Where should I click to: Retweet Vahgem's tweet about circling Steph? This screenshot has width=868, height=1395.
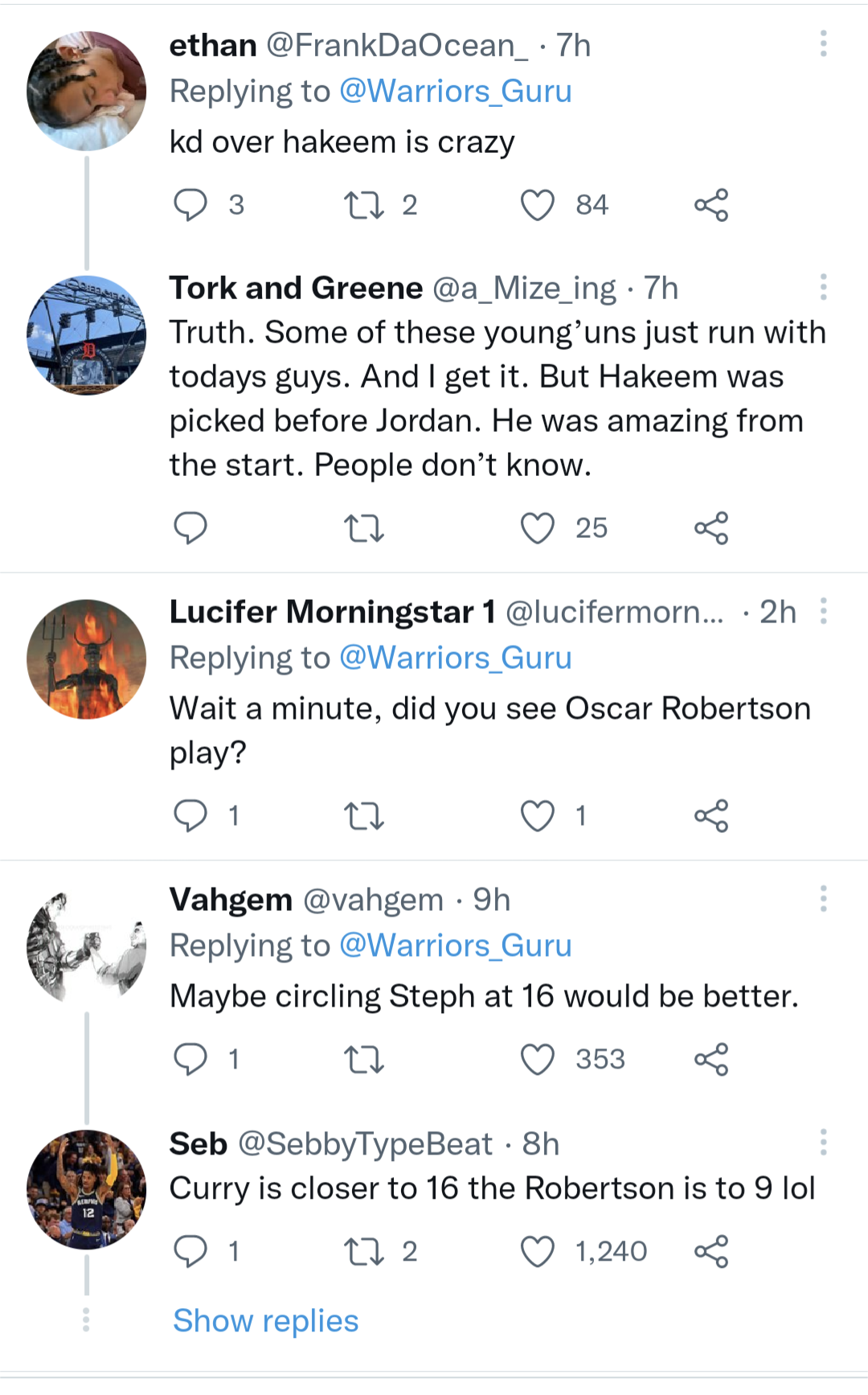[364, 1060]
